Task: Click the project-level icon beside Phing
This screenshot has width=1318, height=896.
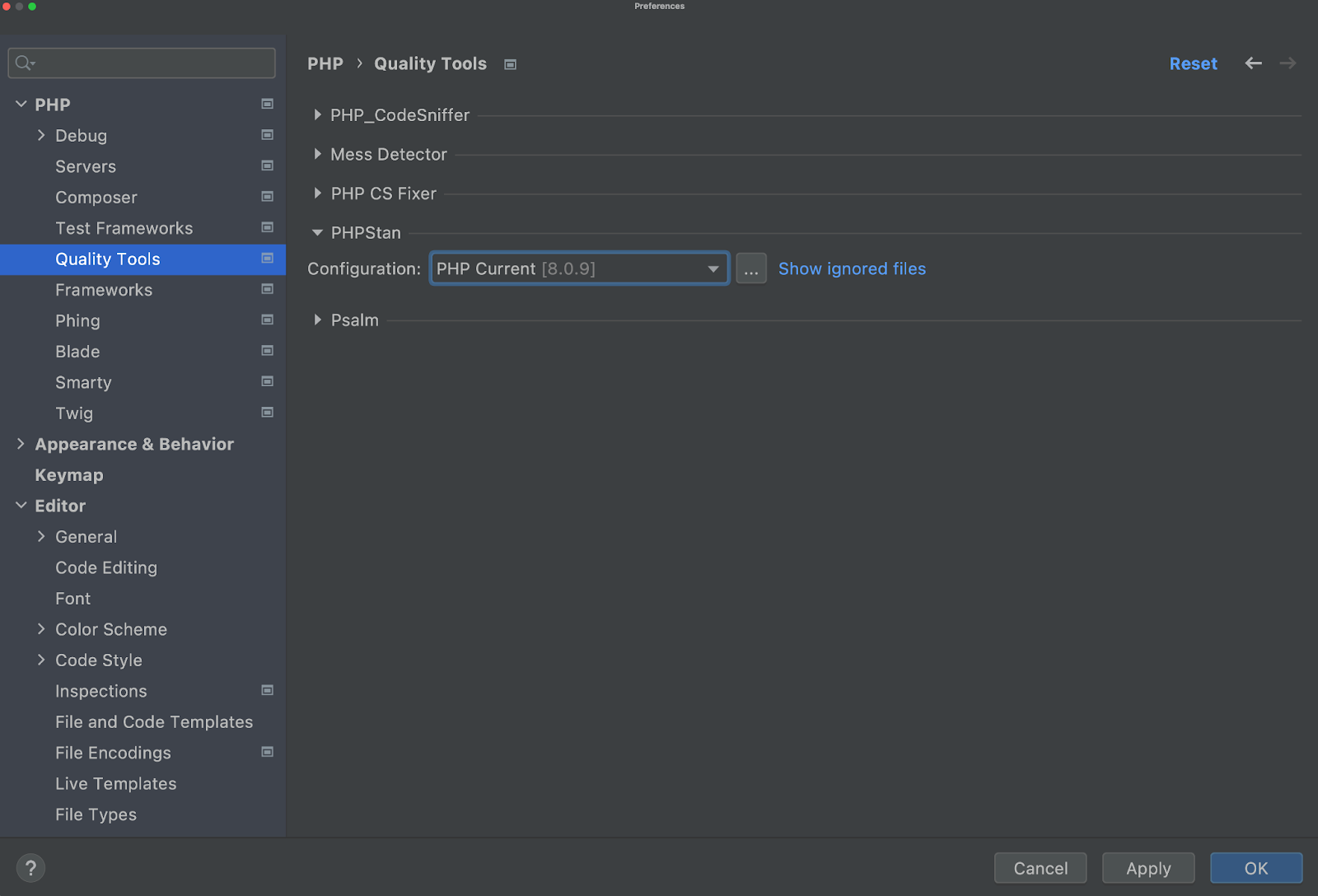Action: [268, 320]
